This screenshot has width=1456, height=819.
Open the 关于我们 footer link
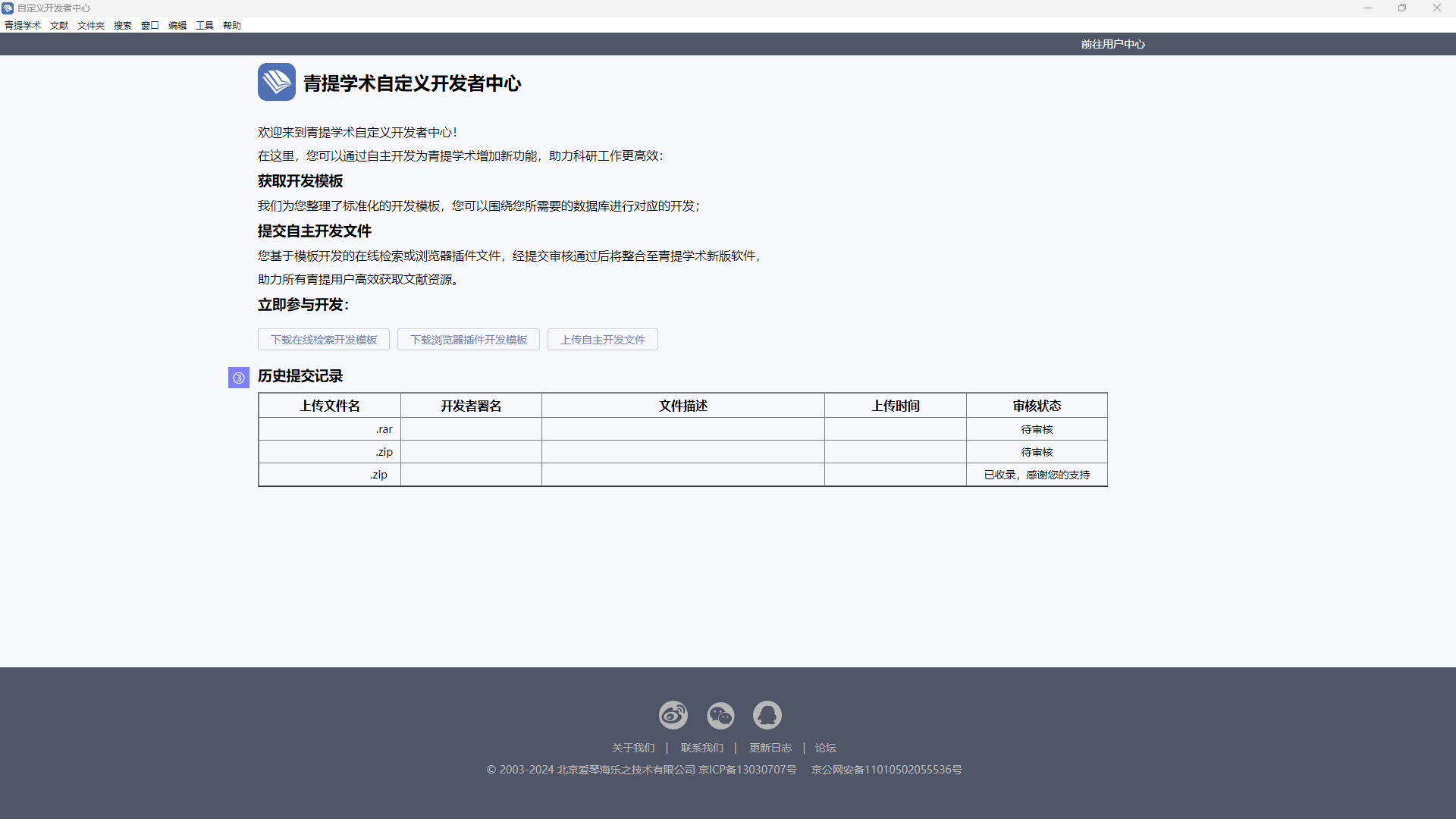click(x=633, y=748)
